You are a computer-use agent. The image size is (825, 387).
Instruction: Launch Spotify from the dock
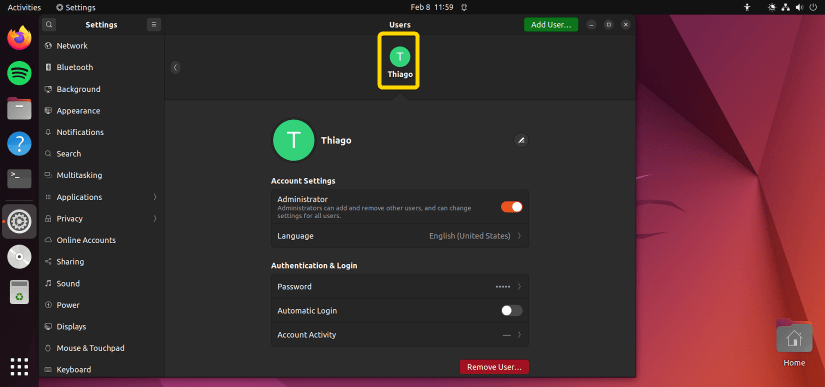click(19, 73)
